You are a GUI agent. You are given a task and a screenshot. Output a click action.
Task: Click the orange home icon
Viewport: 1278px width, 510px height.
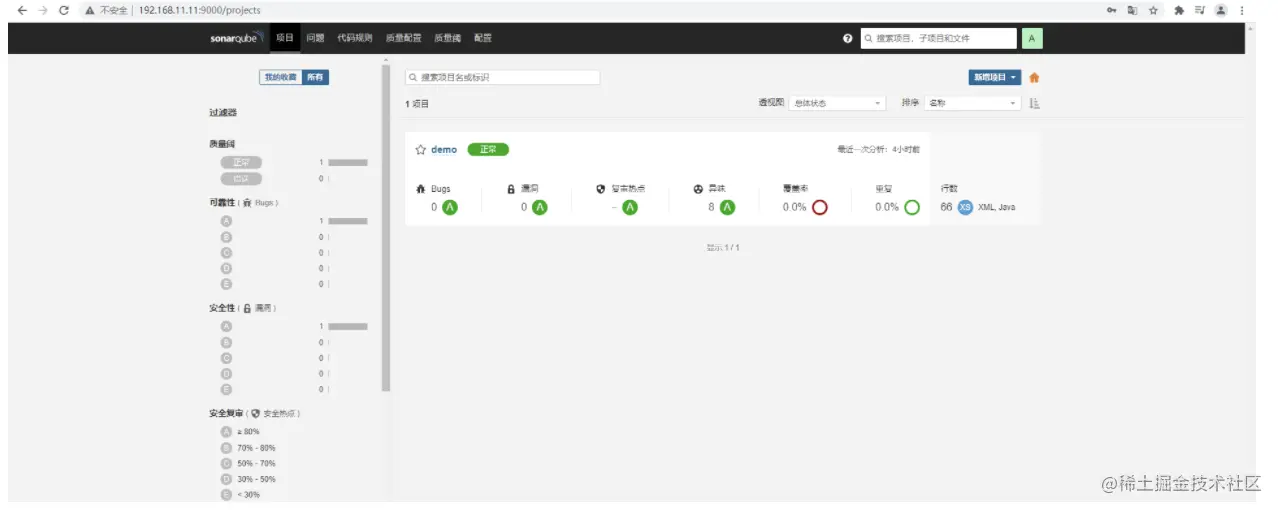click(1034, 77)
